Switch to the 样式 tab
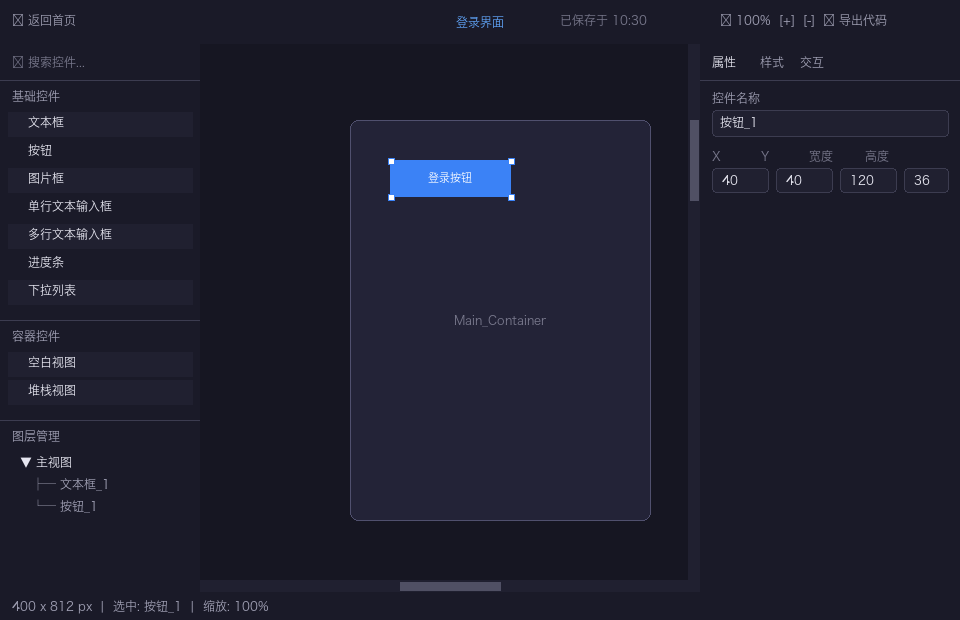The image size is (960, 620). pos(771,62)
